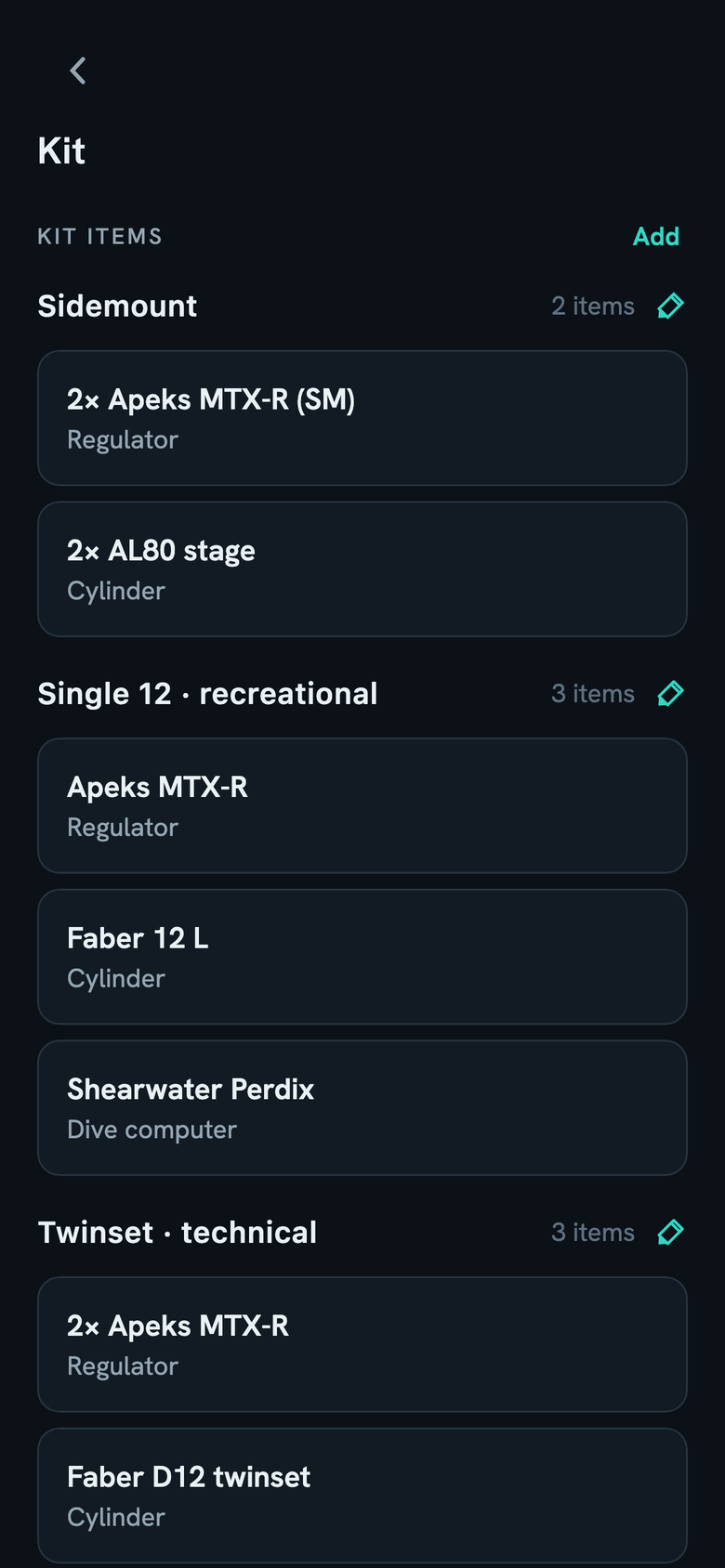Select the 2× Apeks MTX-R twinset regulator card
Image resolution: width=725 pixels, height=1568 pixels.
click(x=362, y=1344)
